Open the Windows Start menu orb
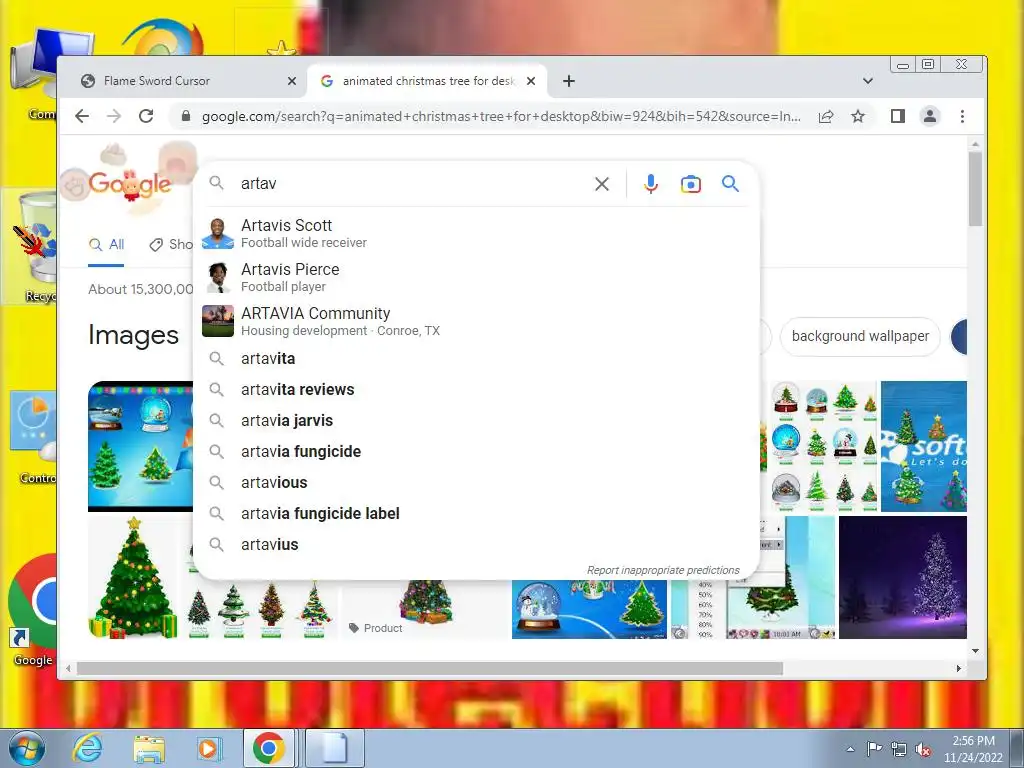Image resolution: width=1024 pixels, height=768 pixels. [x=26, y=748]
